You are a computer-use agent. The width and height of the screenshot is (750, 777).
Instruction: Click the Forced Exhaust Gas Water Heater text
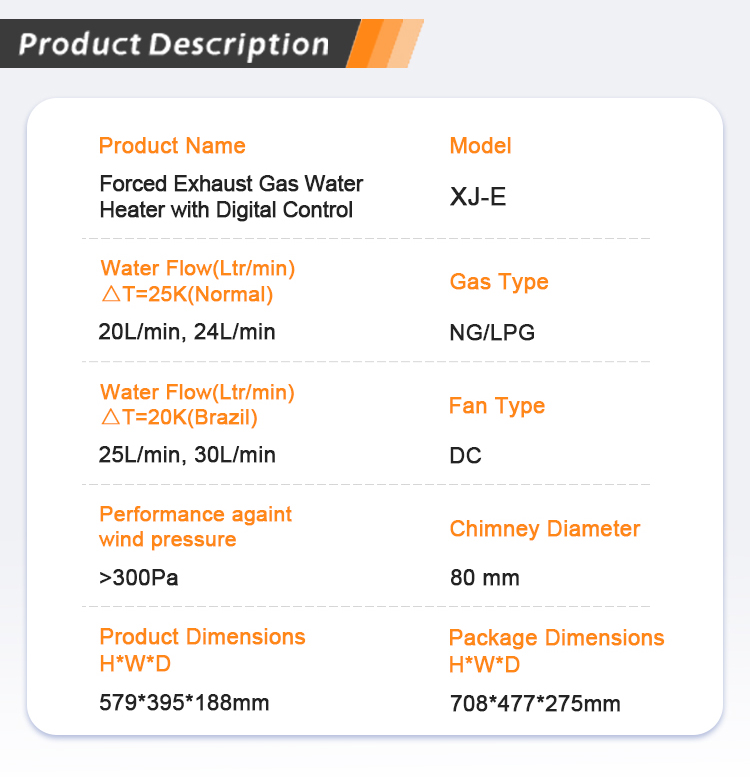231,197
